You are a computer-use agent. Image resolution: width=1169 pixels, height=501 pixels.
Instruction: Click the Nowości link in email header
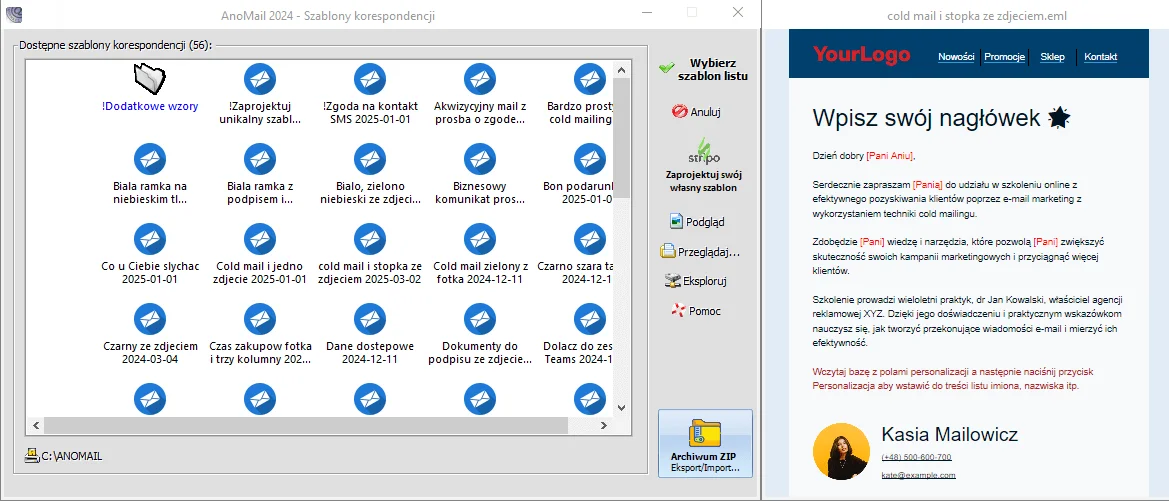956,57
